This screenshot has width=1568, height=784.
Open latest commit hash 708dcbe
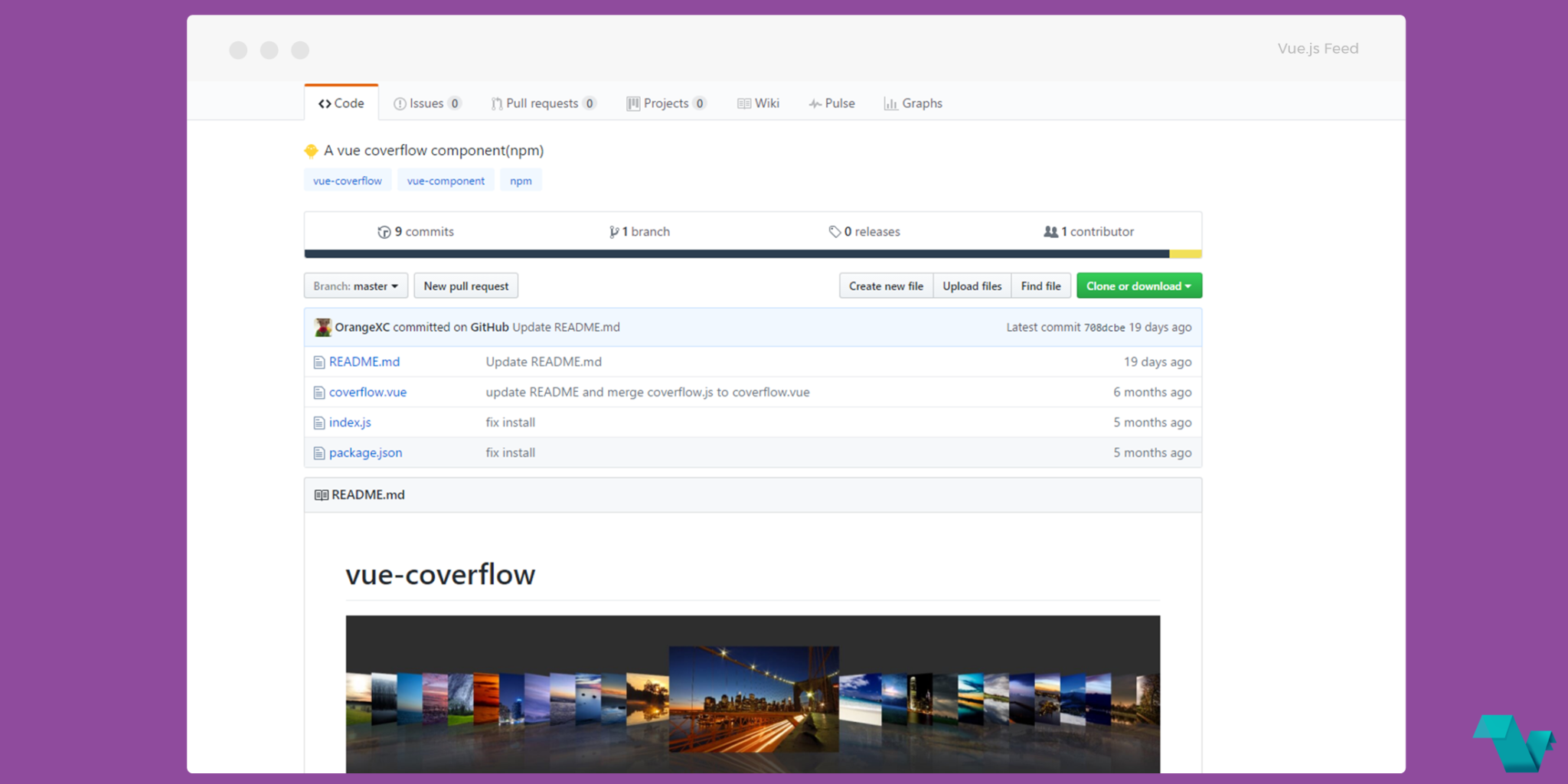[1104, 328]
